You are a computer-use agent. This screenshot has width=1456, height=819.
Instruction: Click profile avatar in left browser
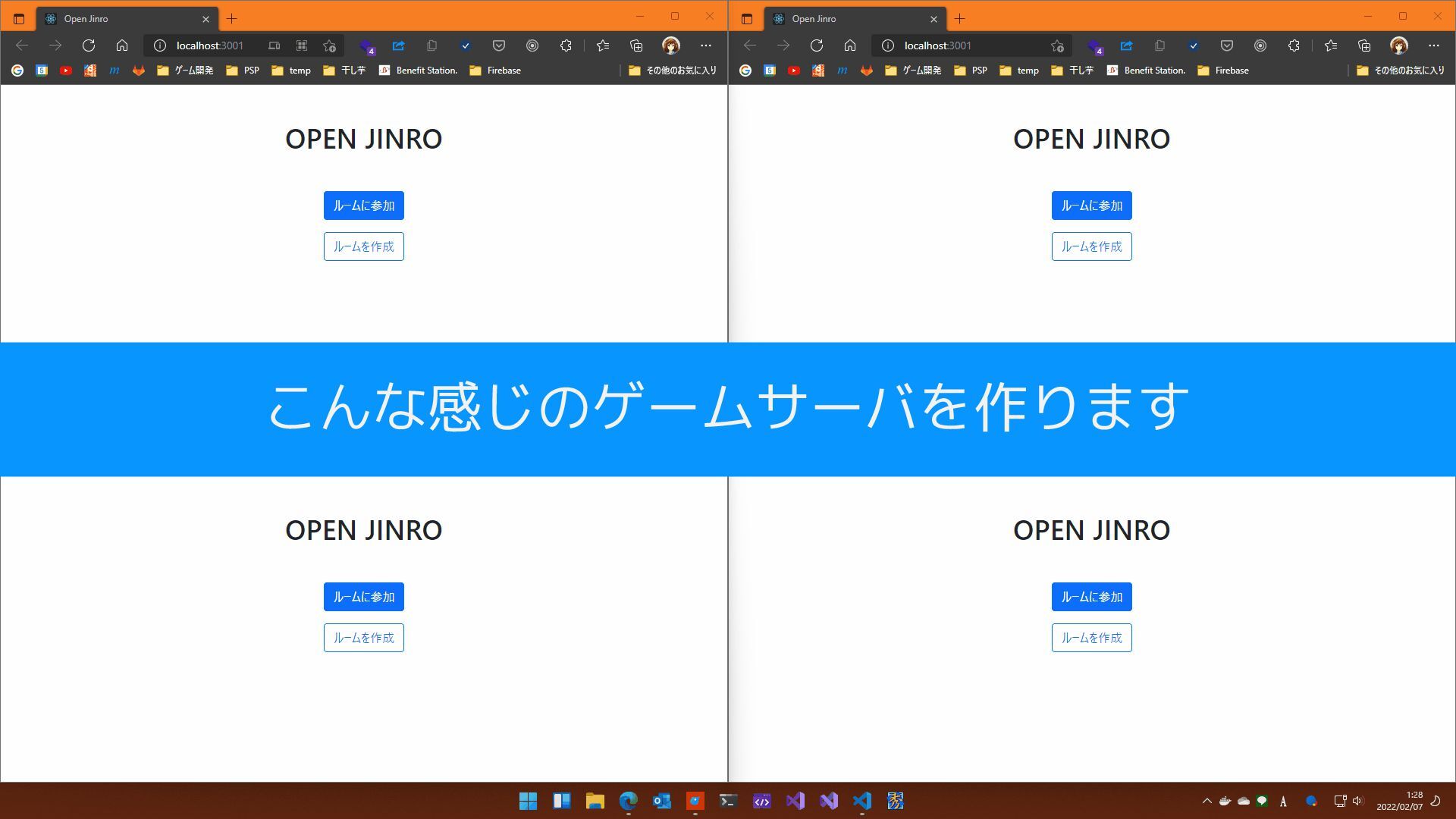click(x=671, y=45)
